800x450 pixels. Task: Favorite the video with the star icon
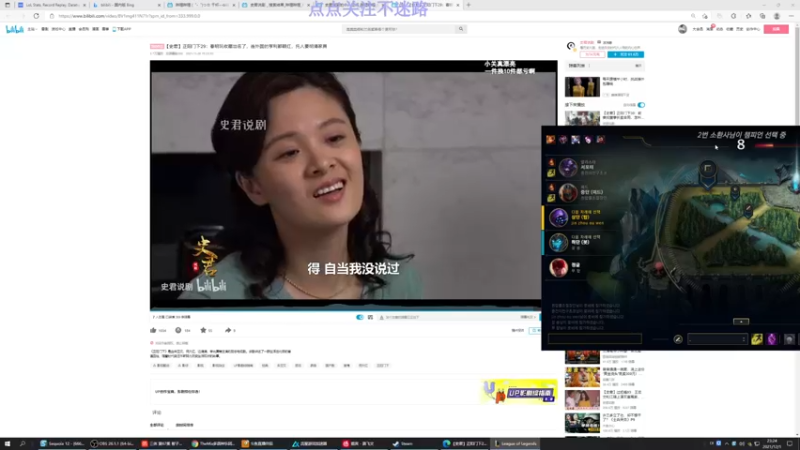click(203, 330)
